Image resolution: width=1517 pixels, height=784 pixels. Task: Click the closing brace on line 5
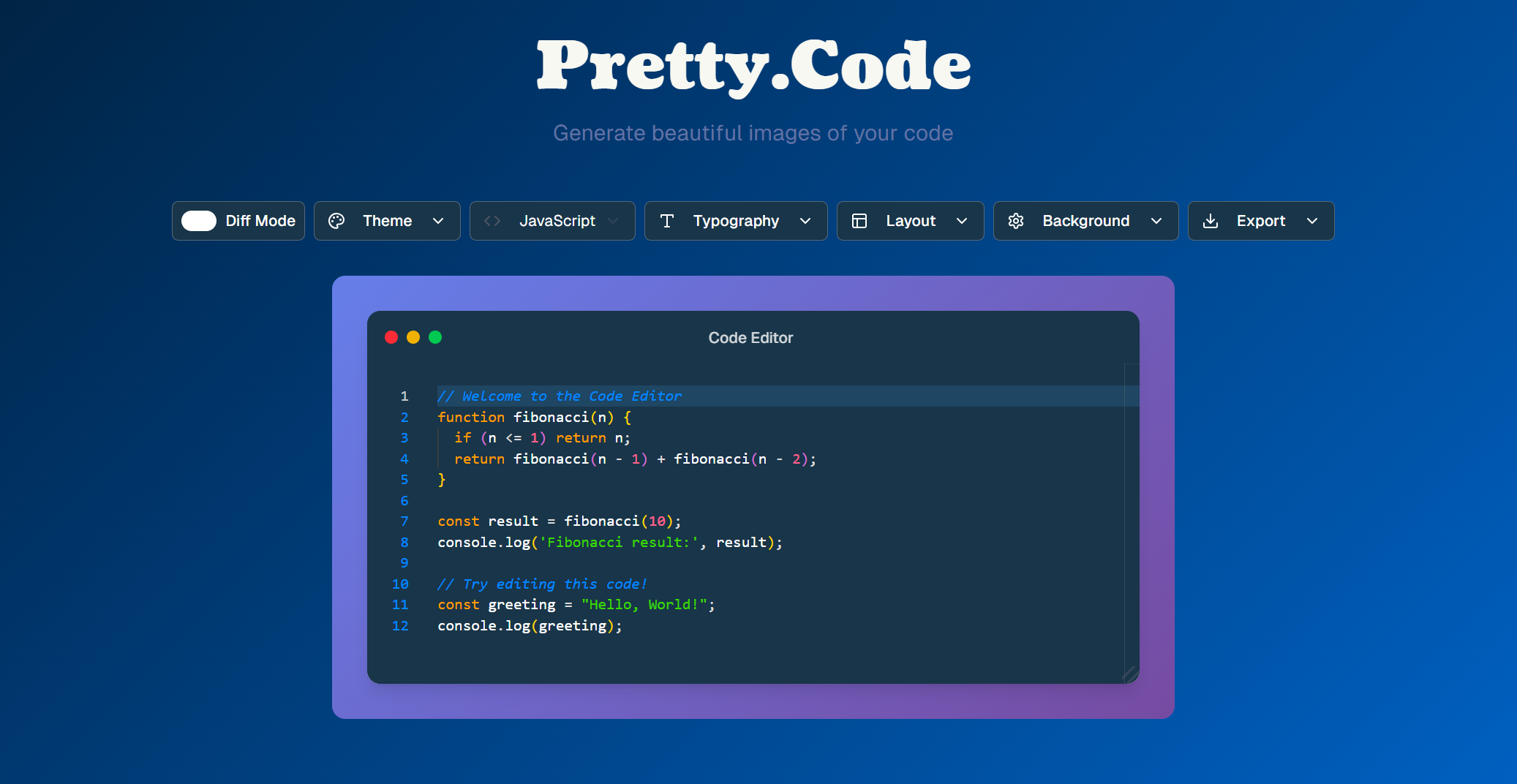pos(442,480)
